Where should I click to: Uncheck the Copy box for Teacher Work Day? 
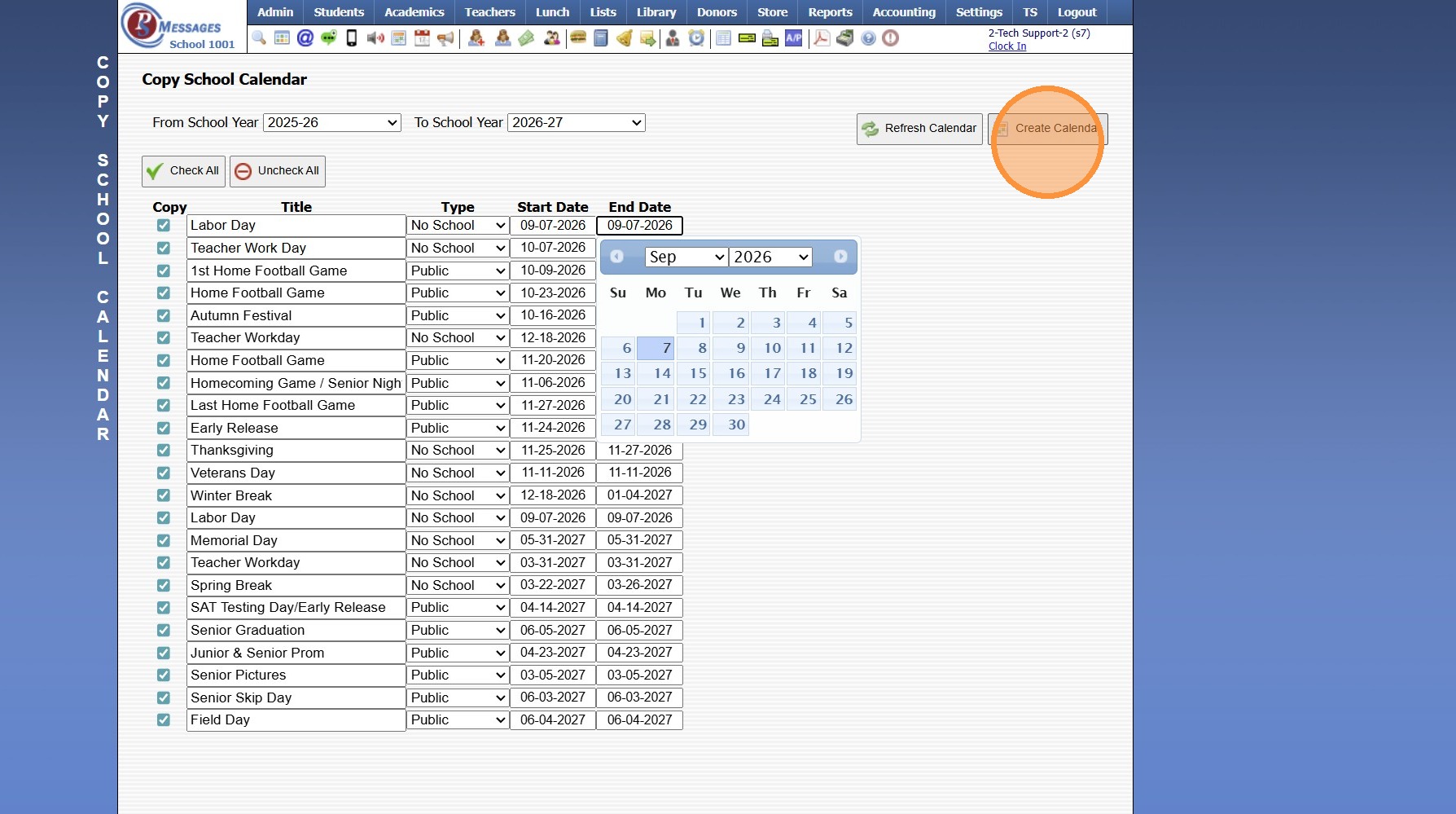164,248
